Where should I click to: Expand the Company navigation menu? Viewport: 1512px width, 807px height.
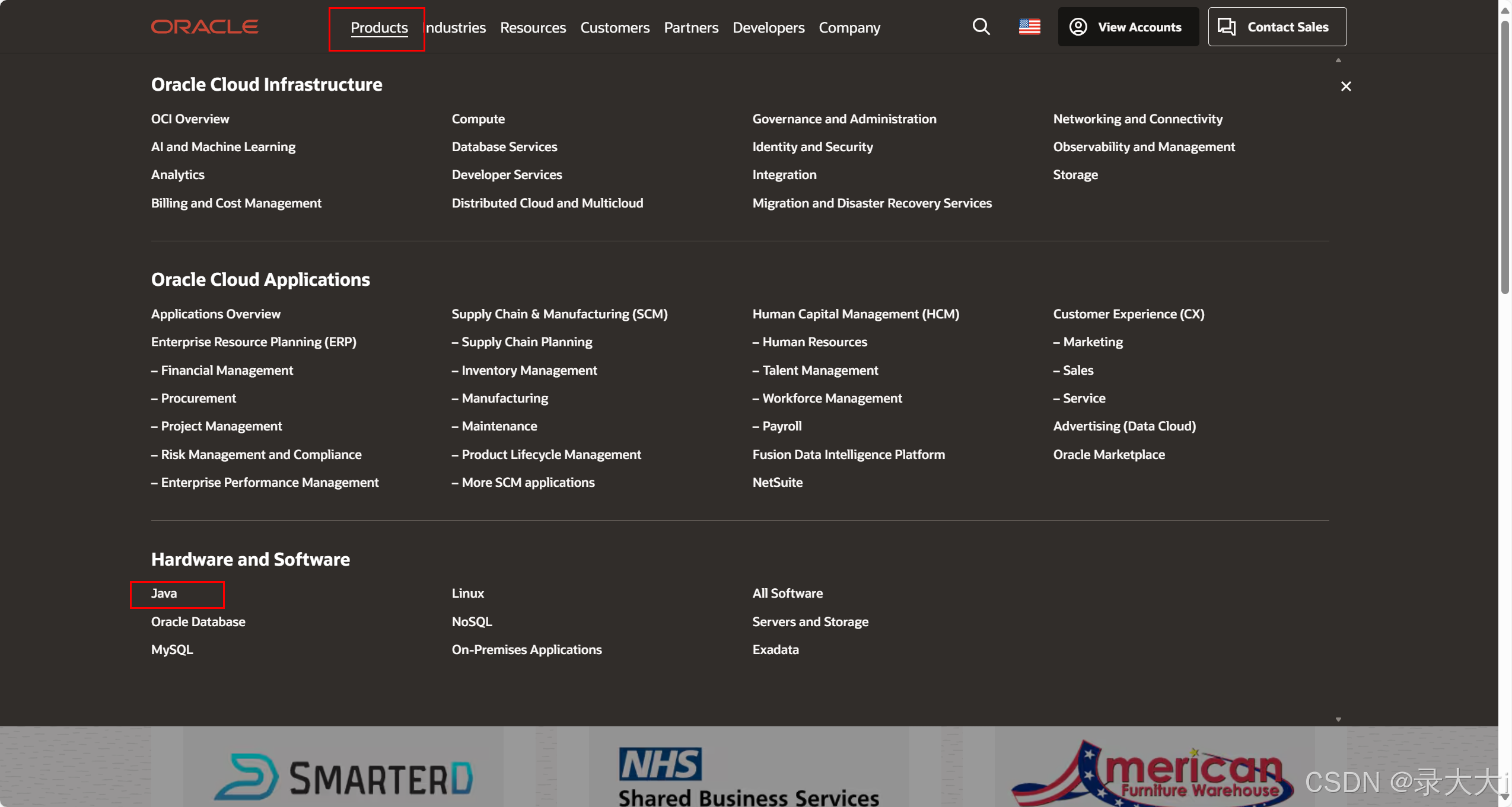(849, 27)
